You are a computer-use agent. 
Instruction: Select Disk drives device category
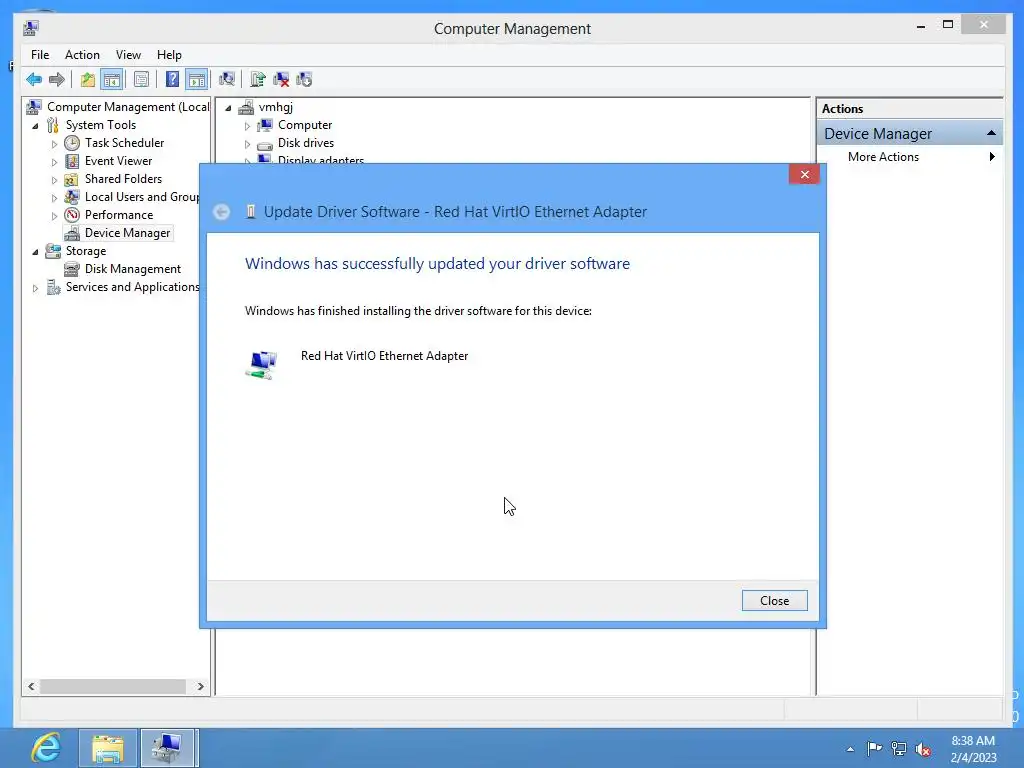pyautogui.click(x=306, y=142)
